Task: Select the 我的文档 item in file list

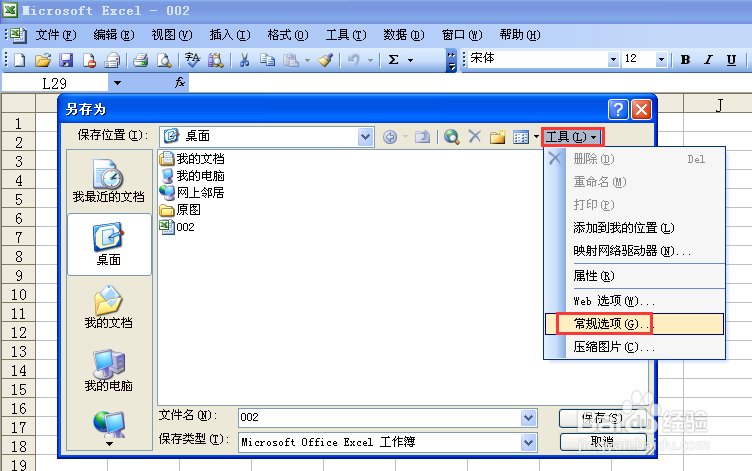Action: point(192,158)
